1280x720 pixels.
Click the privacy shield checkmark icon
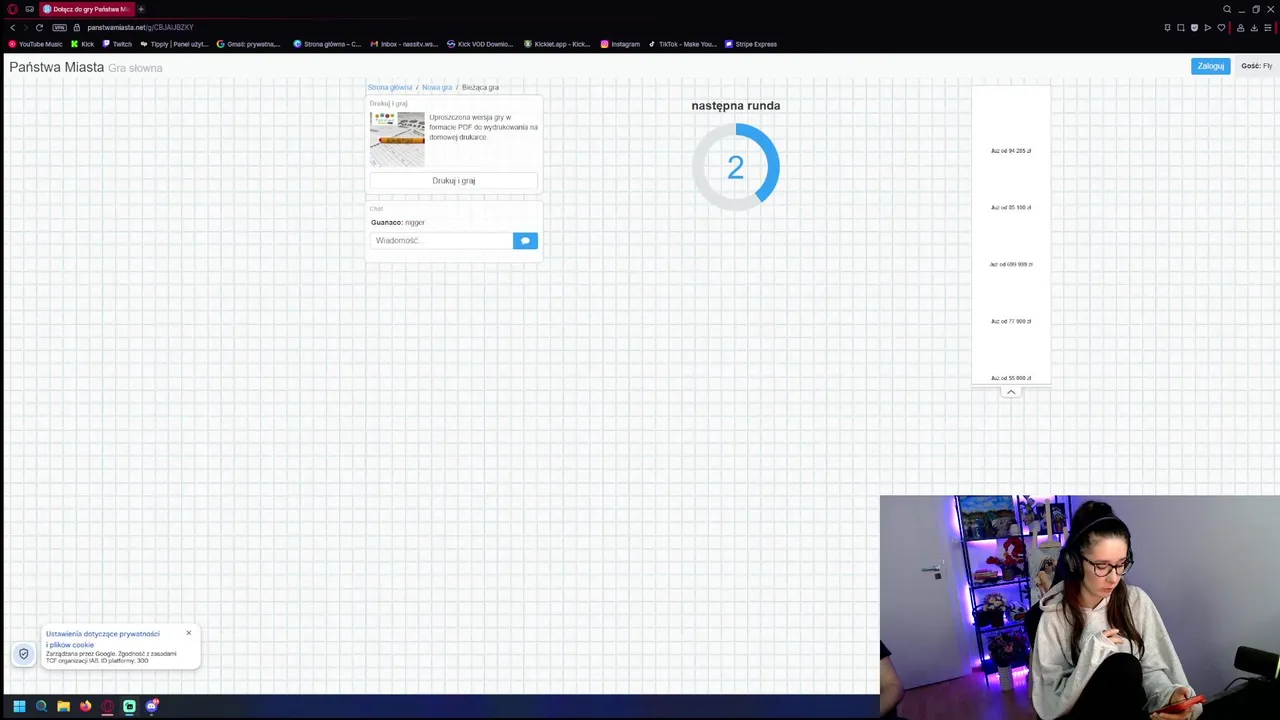click(24, 654)
